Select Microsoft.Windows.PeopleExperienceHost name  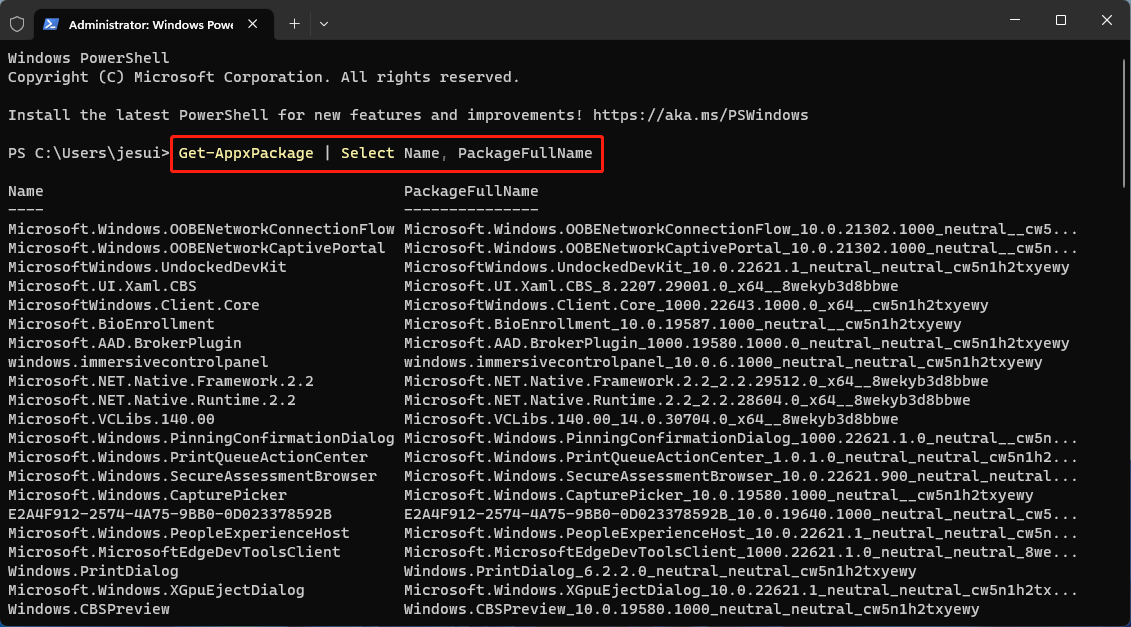(178, 533)
